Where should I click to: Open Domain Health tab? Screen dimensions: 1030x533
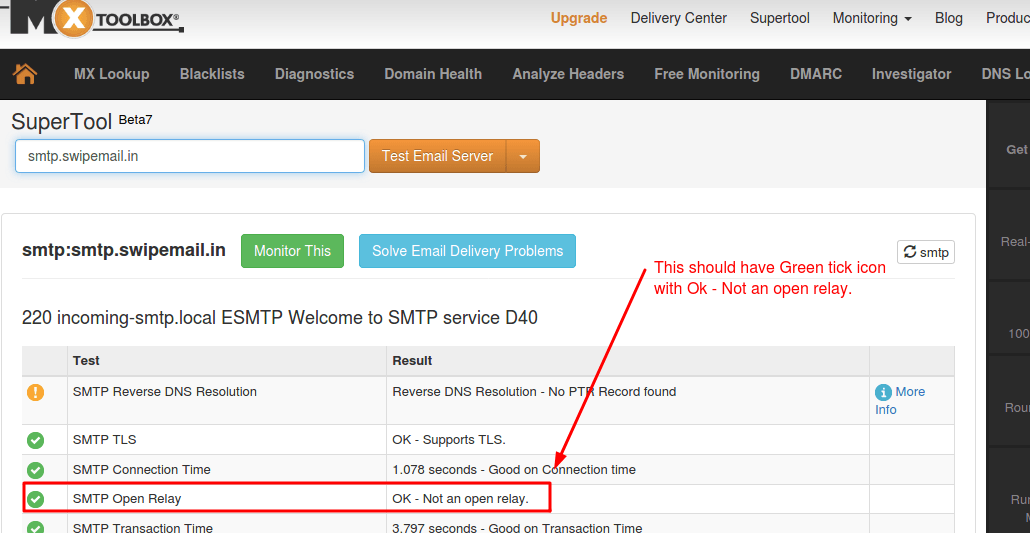point(433,74)
